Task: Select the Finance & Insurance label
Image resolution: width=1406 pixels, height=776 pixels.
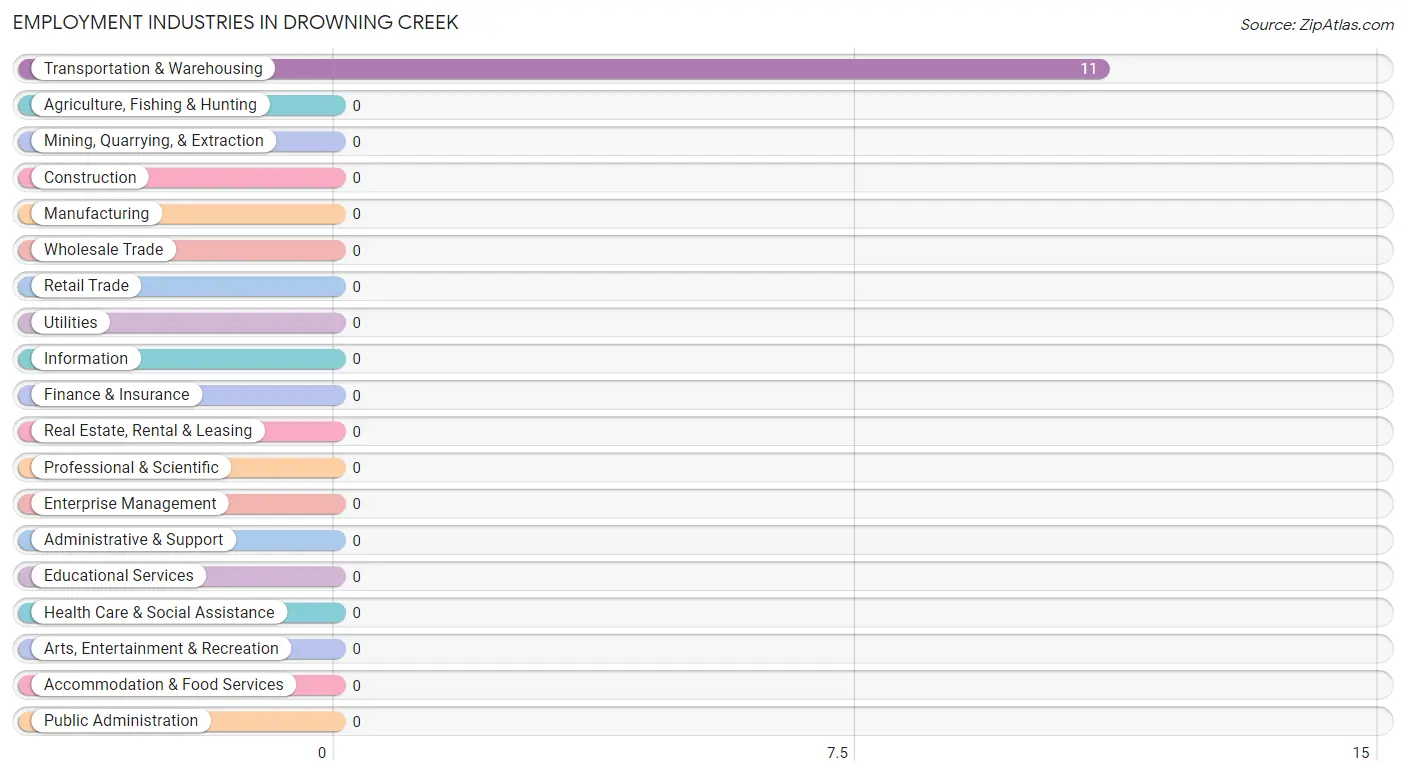Action: (116, 395)
